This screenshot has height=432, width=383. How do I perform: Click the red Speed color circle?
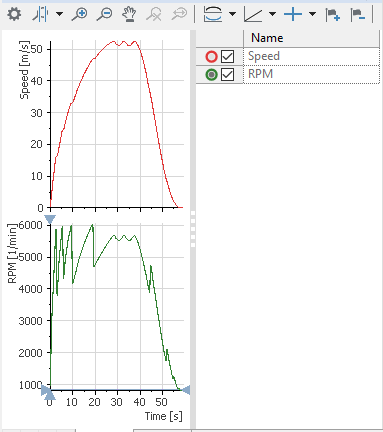[x=211, y=56]
